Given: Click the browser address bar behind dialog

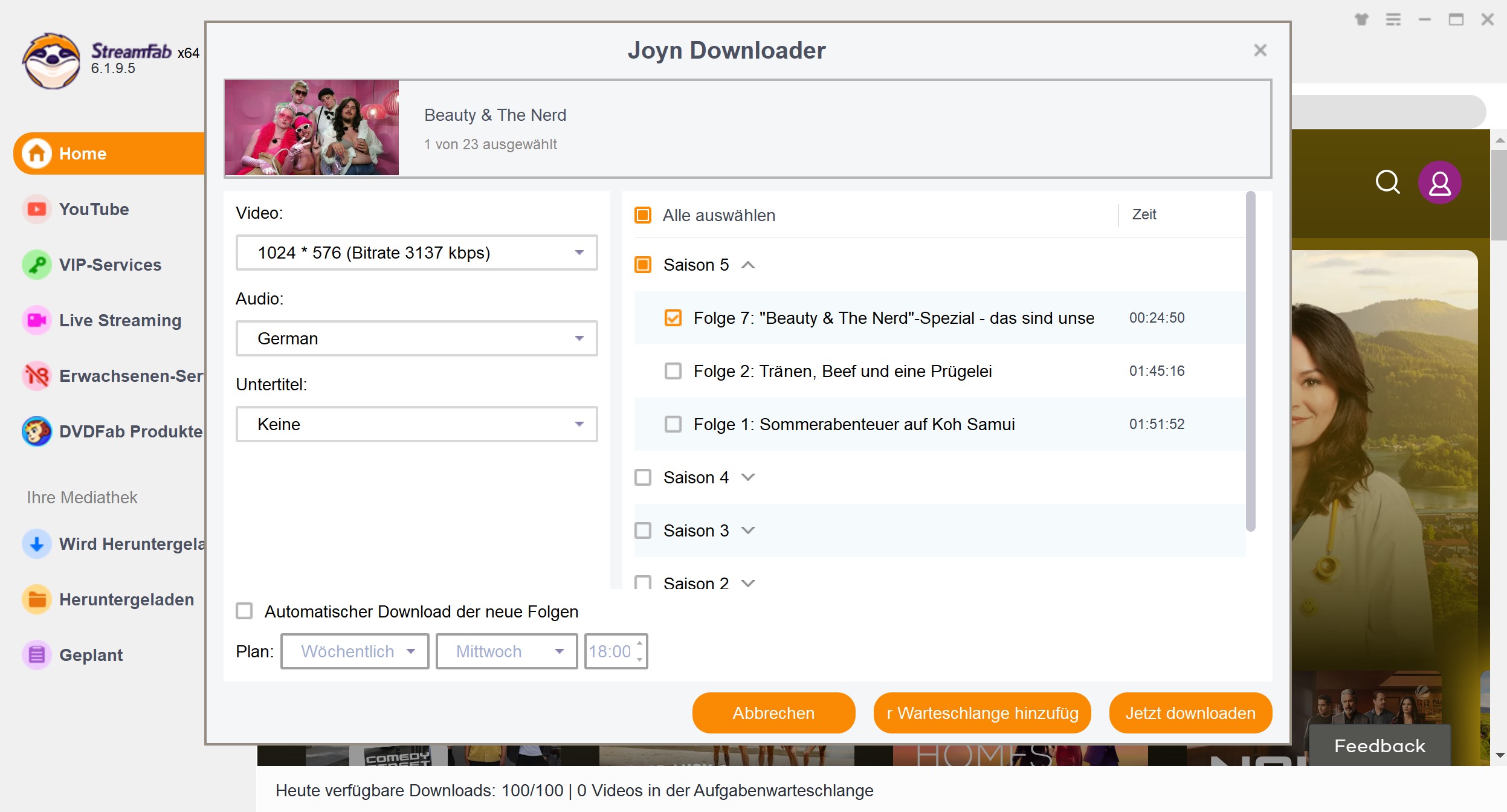Looking at the screenshot, I should click(x=1388, y=111).
